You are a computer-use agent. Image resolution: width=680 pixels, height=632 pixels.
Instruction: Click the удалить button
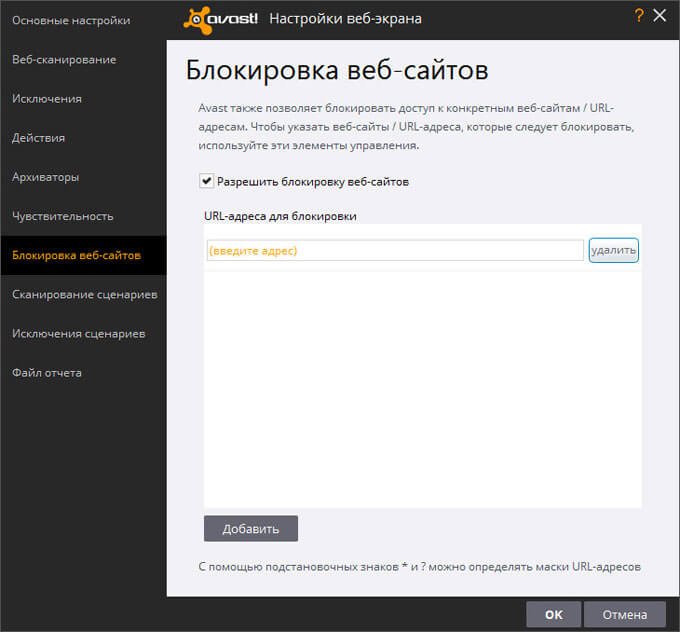pos(613,250)
